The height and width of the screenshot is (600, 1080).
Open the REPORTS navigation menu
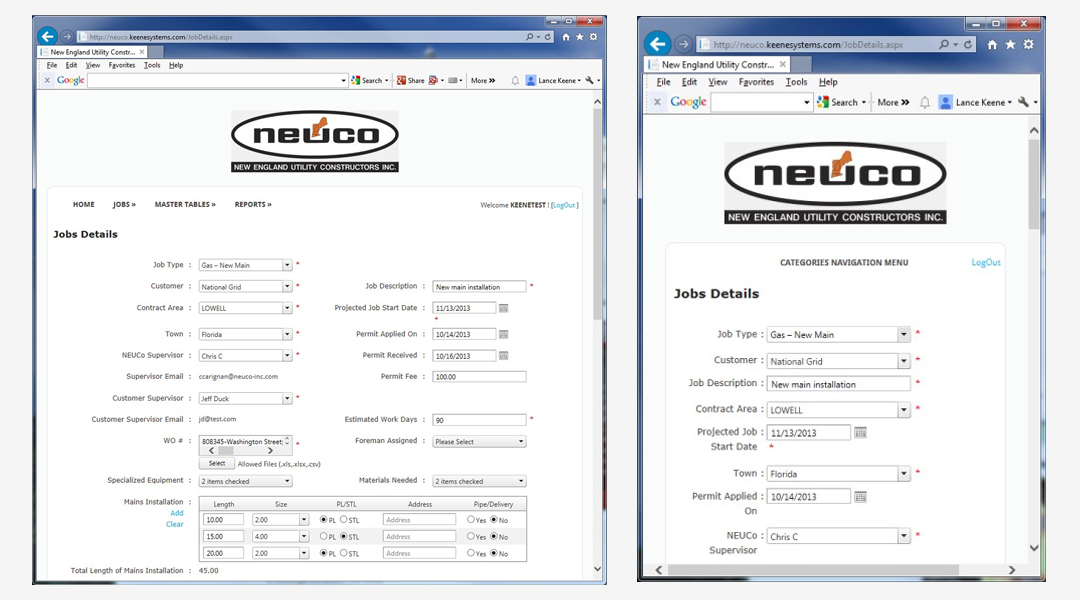point(253,204)
